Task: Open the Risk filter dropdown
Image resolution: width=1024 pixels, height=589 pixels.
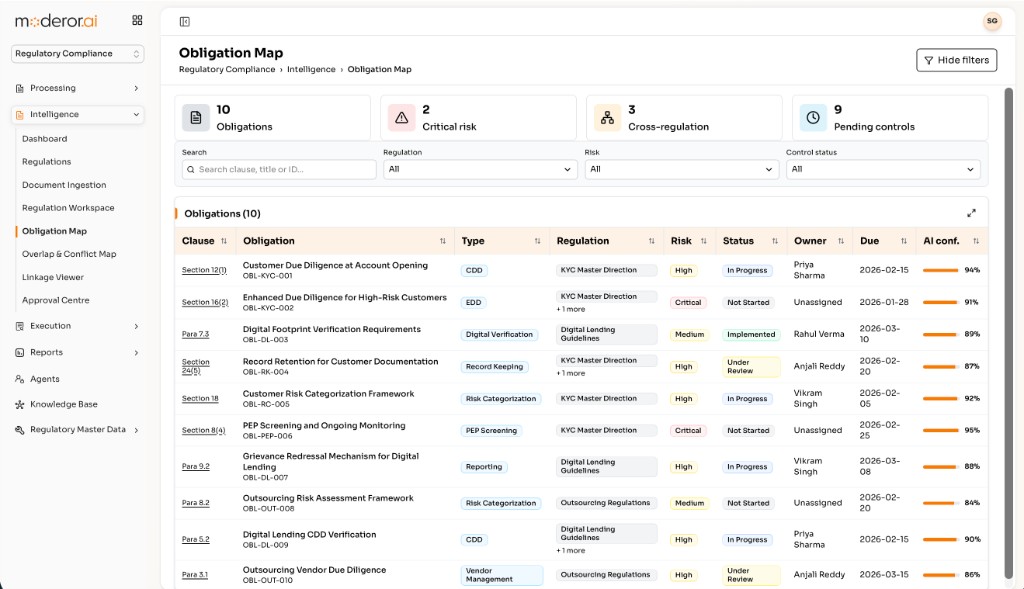Action: (682, 169)
